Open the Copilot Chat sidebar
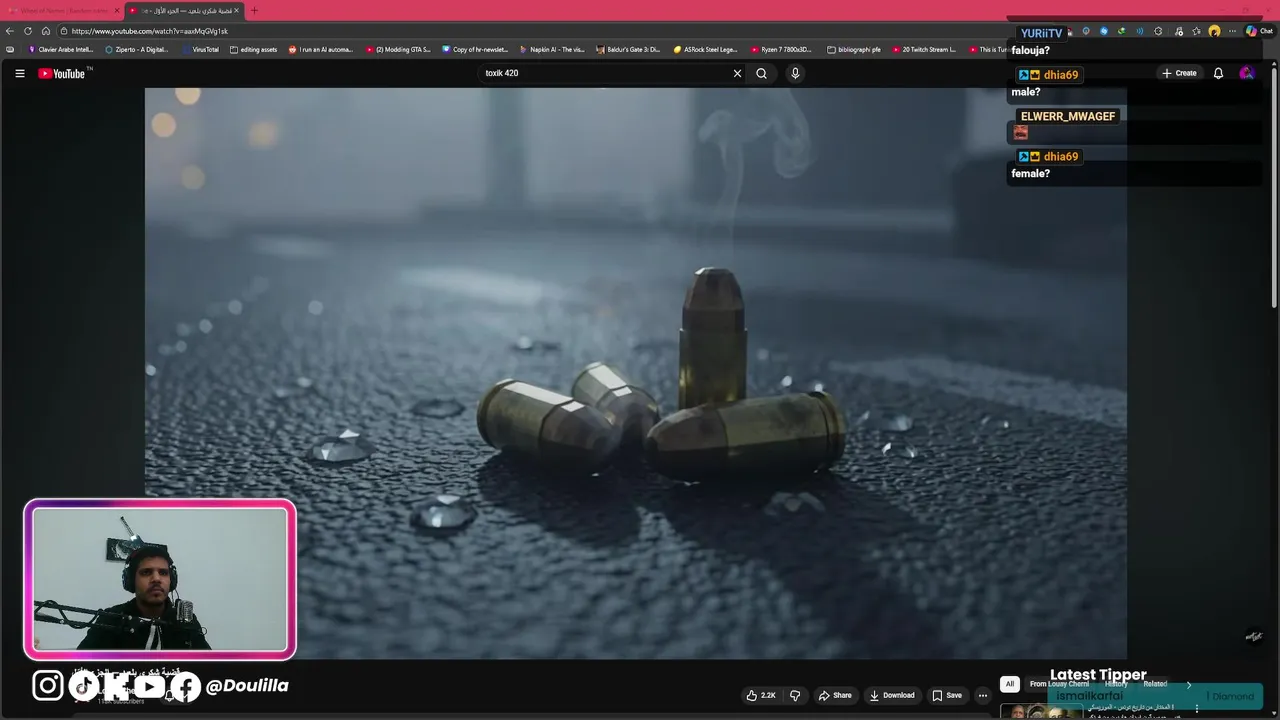Screen dimensions: 1280x720 1258,31
